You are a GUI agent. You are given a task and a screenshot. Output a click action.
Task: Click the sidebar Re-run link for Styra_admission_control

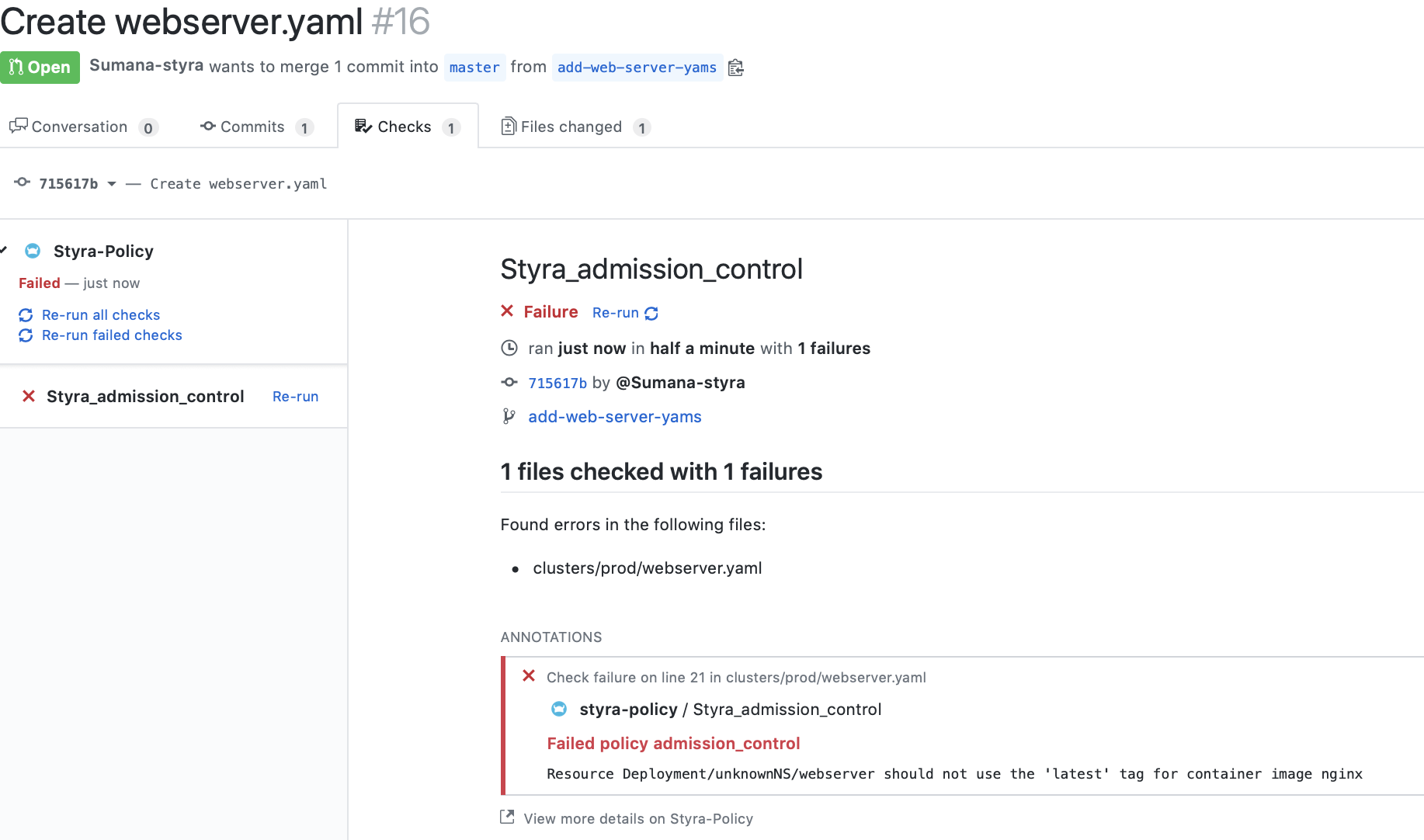(x=296, y=396)
